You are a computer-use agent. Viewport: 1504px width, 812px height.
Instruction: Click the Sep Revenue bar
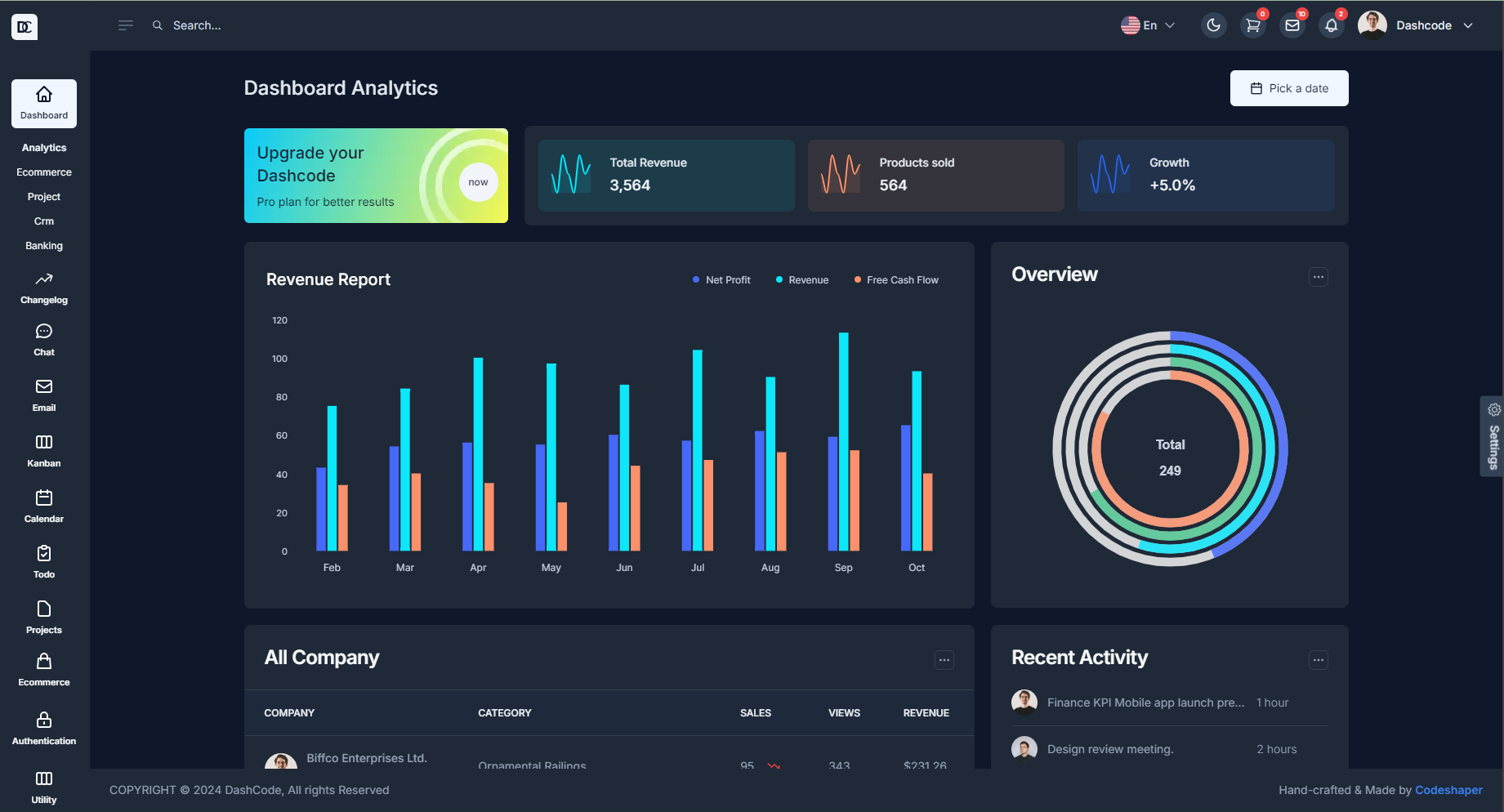tap(844, 441)
